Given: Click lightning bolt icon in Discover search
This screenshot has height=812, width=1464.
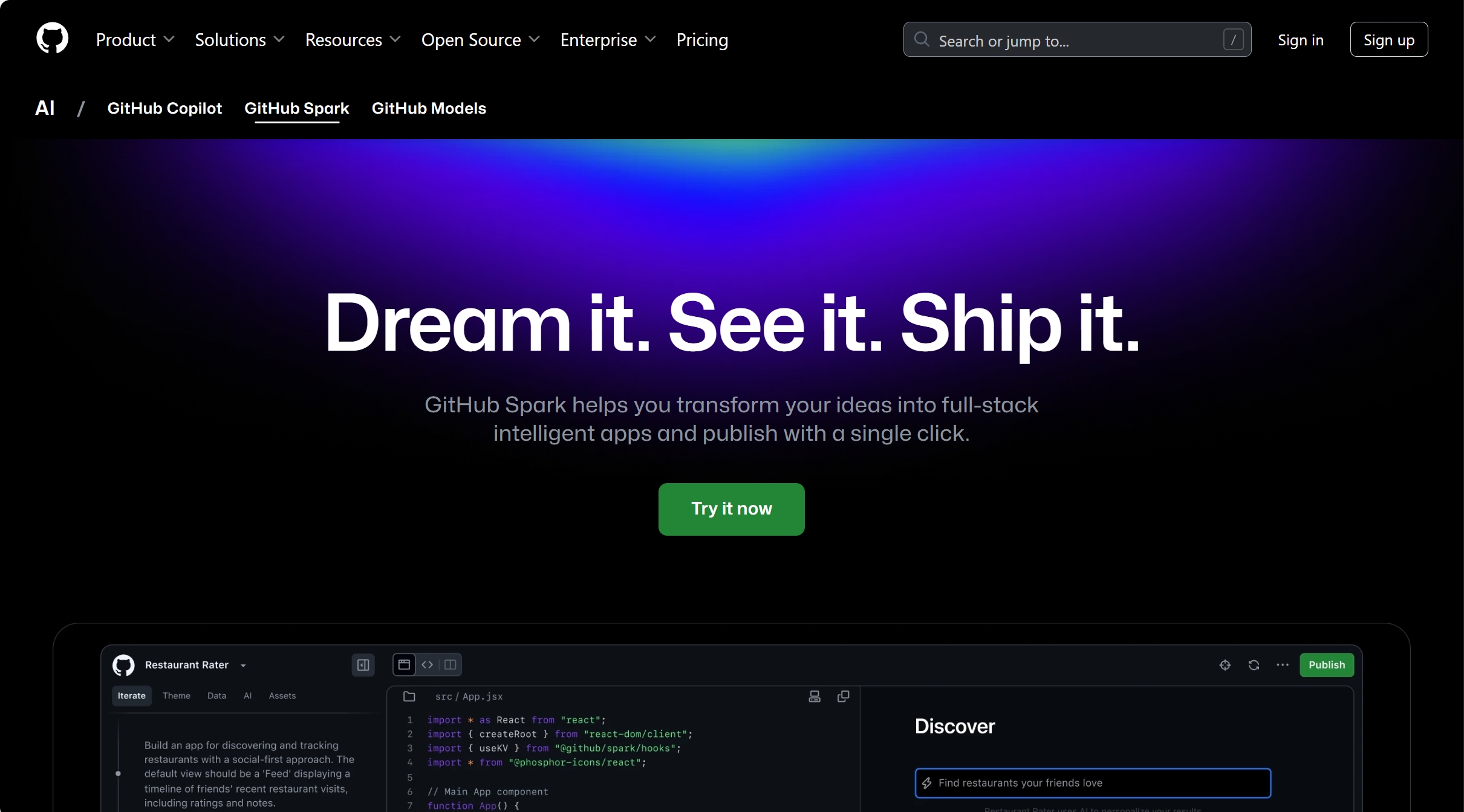Looking at the screenshot, I should 927,783.
